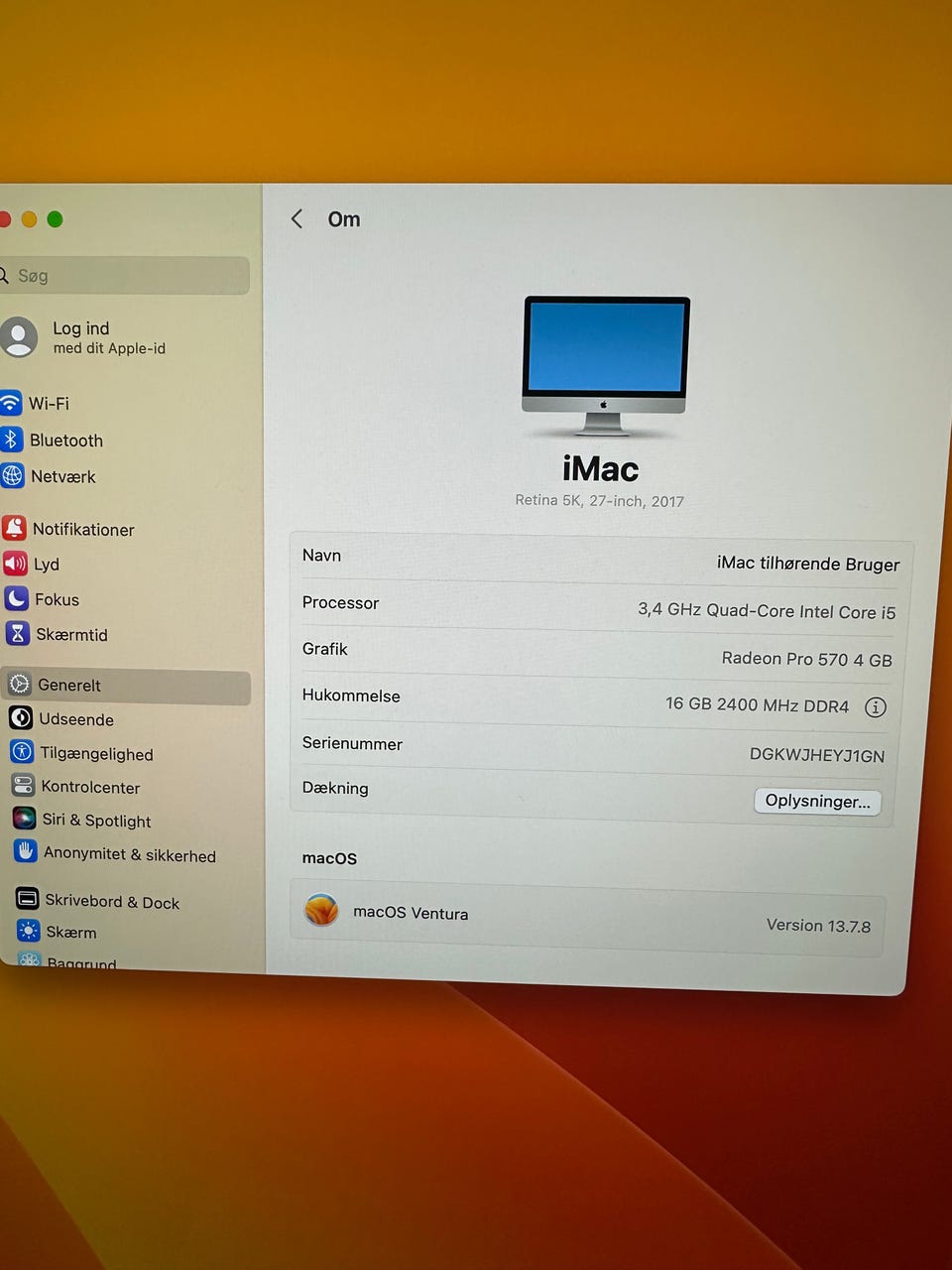The height and width of the screenshot is (1270, 952).
Task: Click the Notifikationer bell icon
Action: (14, 528)
